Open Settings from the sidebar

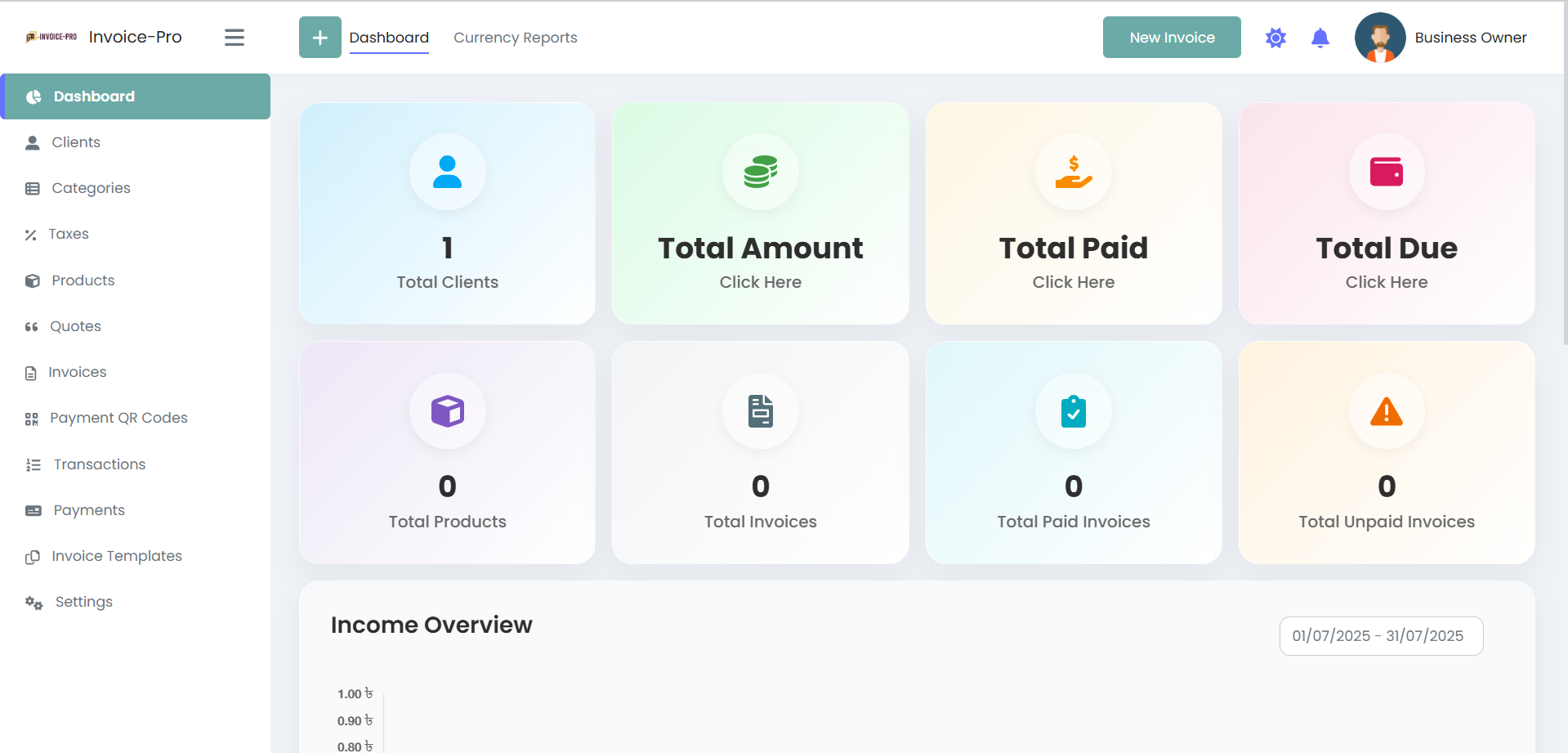pyautogui.click(x=83, y=602)
